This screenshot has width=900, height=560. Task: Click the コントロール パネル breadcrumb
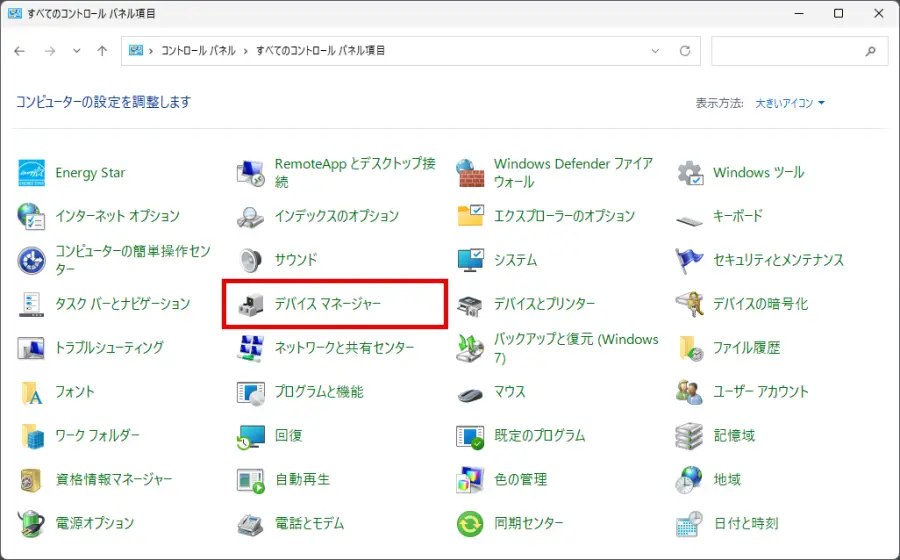point(198,51)
